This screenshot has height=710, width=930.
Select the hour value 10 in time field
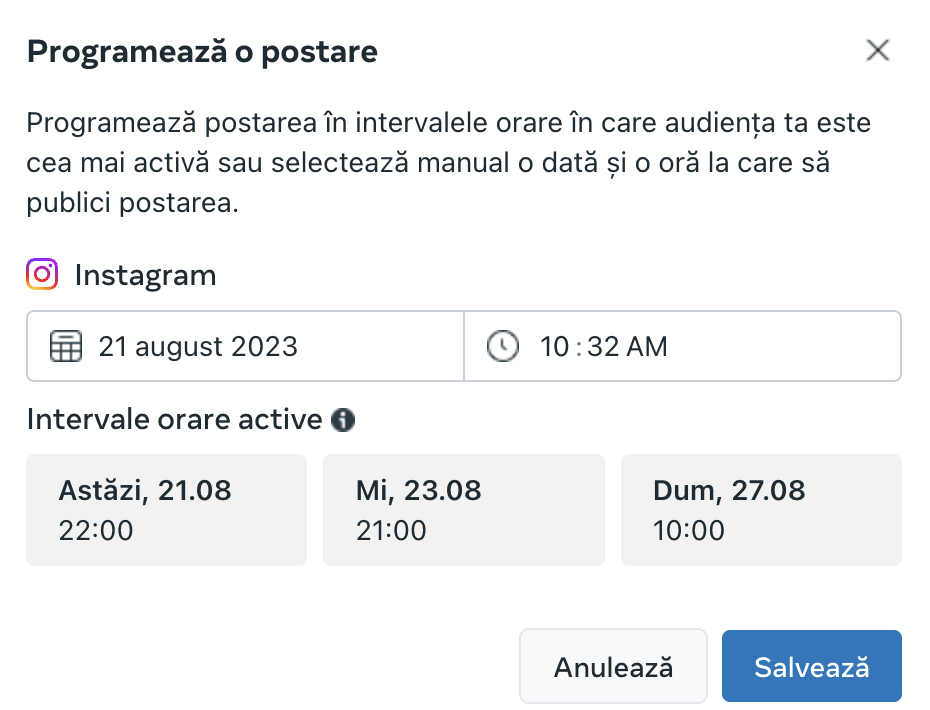(x=555, y=347)
